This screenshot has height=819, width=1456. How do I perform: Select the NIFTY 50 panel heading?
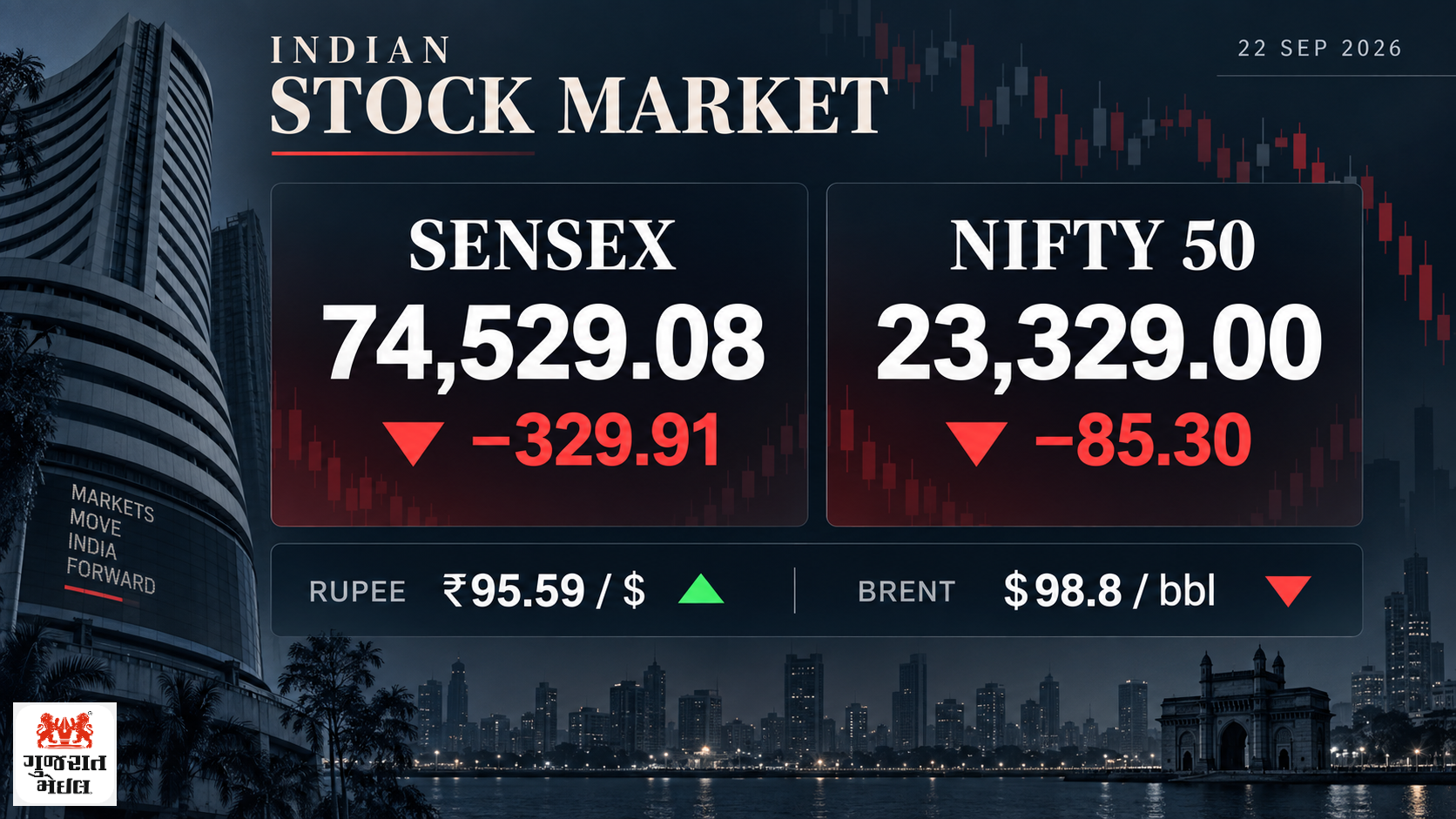click(x=1102, y=245)
